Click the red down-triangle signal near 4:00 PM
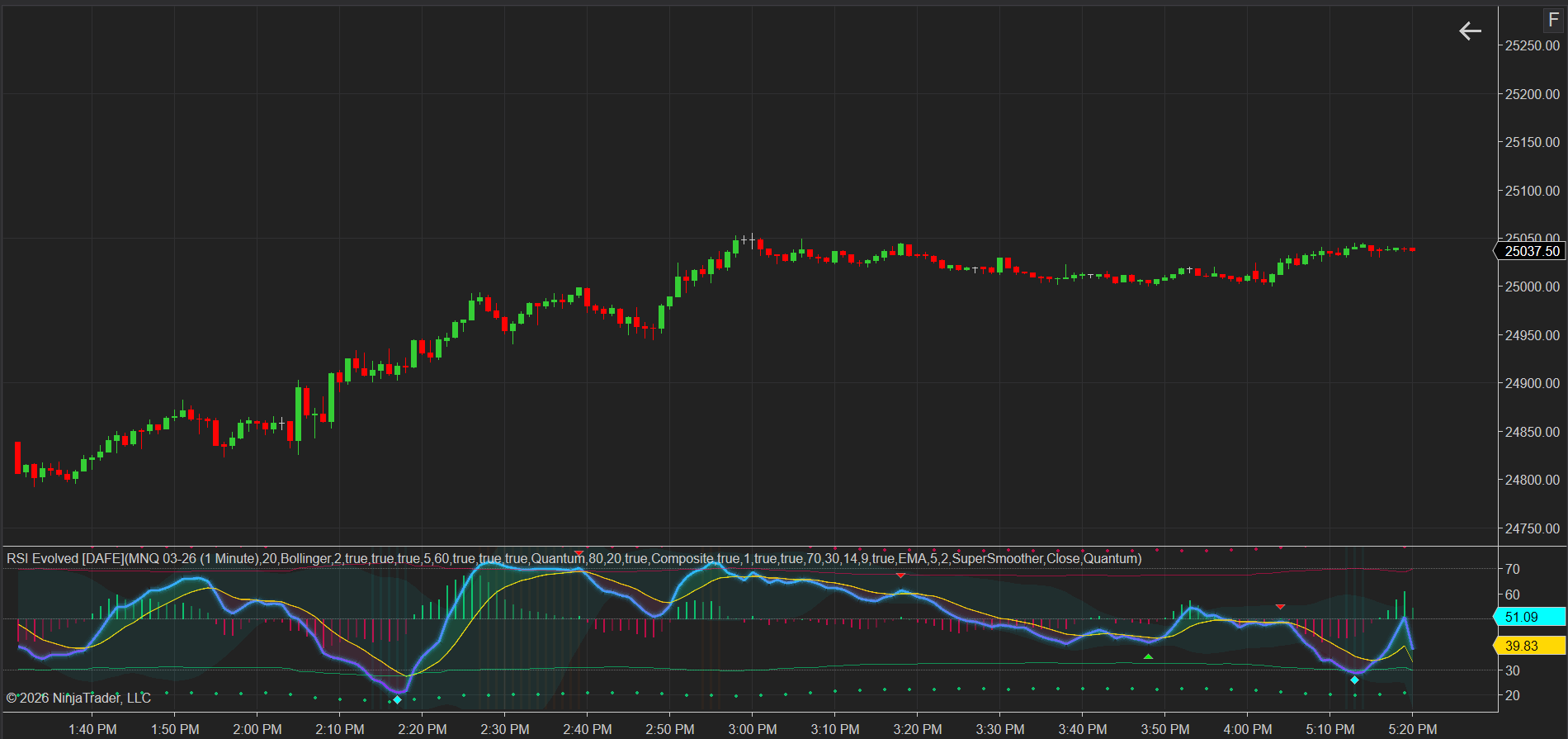The height and width of the screenshot is (739, 1568). point(1280,607)
